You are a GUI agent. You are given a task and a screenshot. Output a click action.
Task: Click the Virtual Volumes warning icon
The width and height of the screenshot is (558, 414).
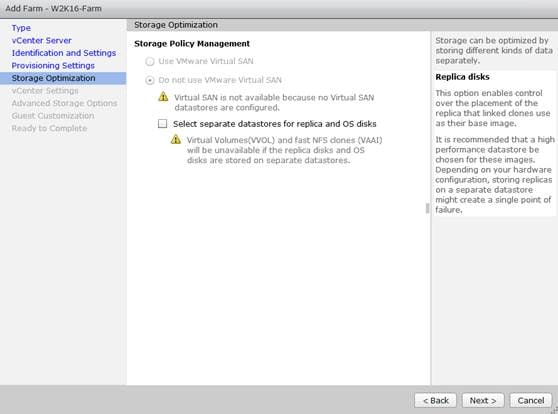pyautogui.click(x=176, y=139)
